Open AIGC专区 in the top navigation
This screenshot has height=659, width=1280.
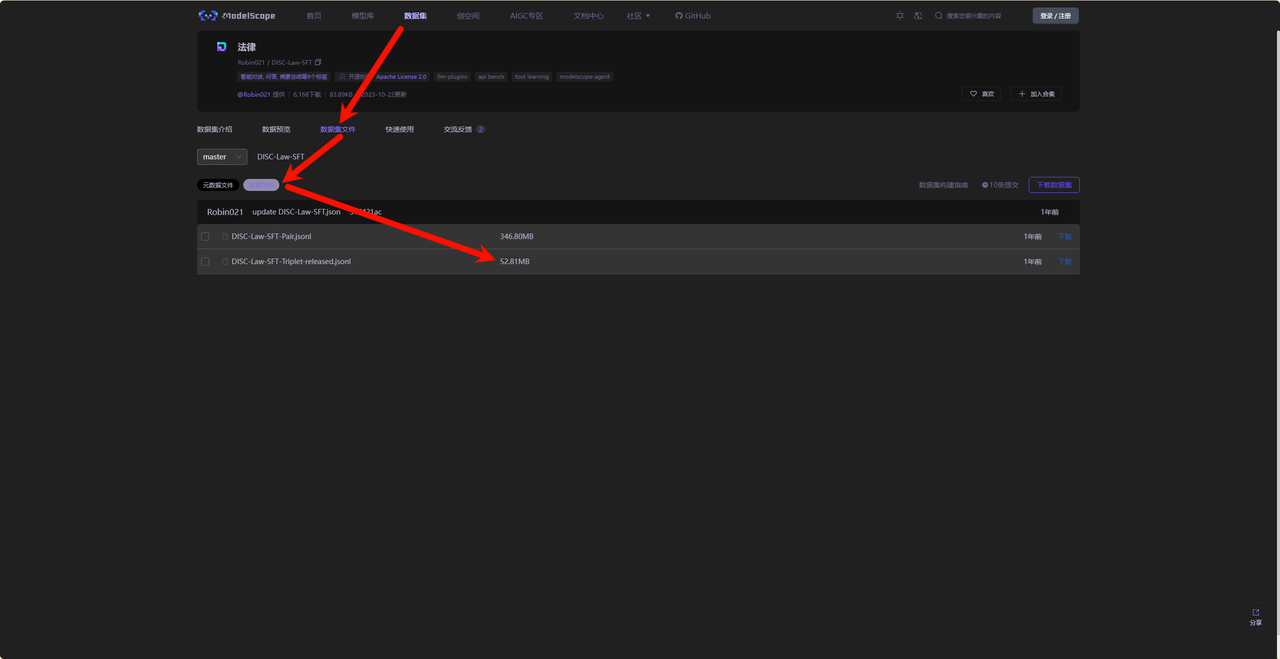pyautogui.click(x=527, y=16)
